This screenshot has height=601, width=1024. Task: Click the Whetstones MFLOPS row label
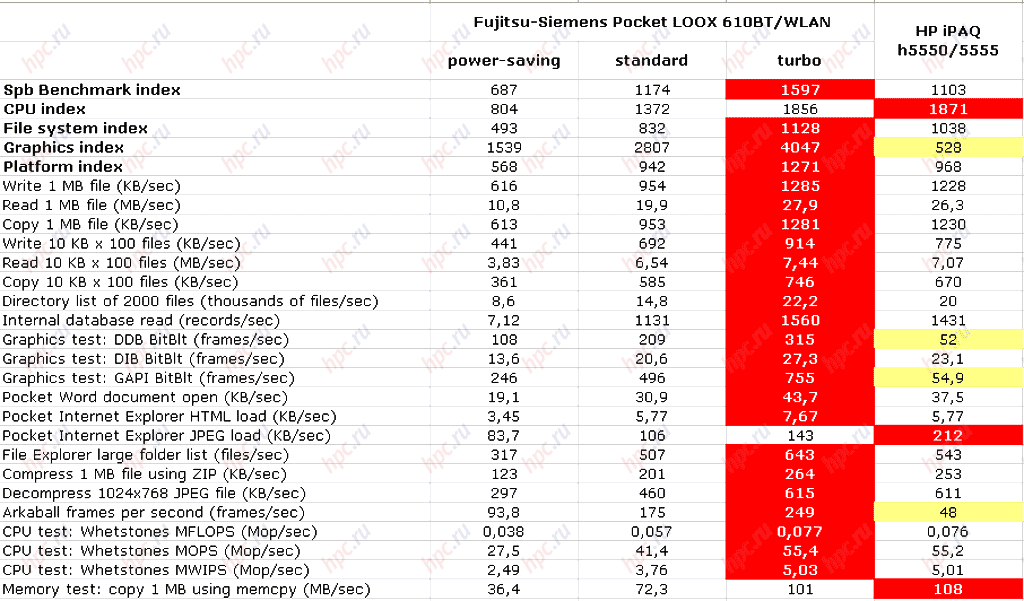160,532
